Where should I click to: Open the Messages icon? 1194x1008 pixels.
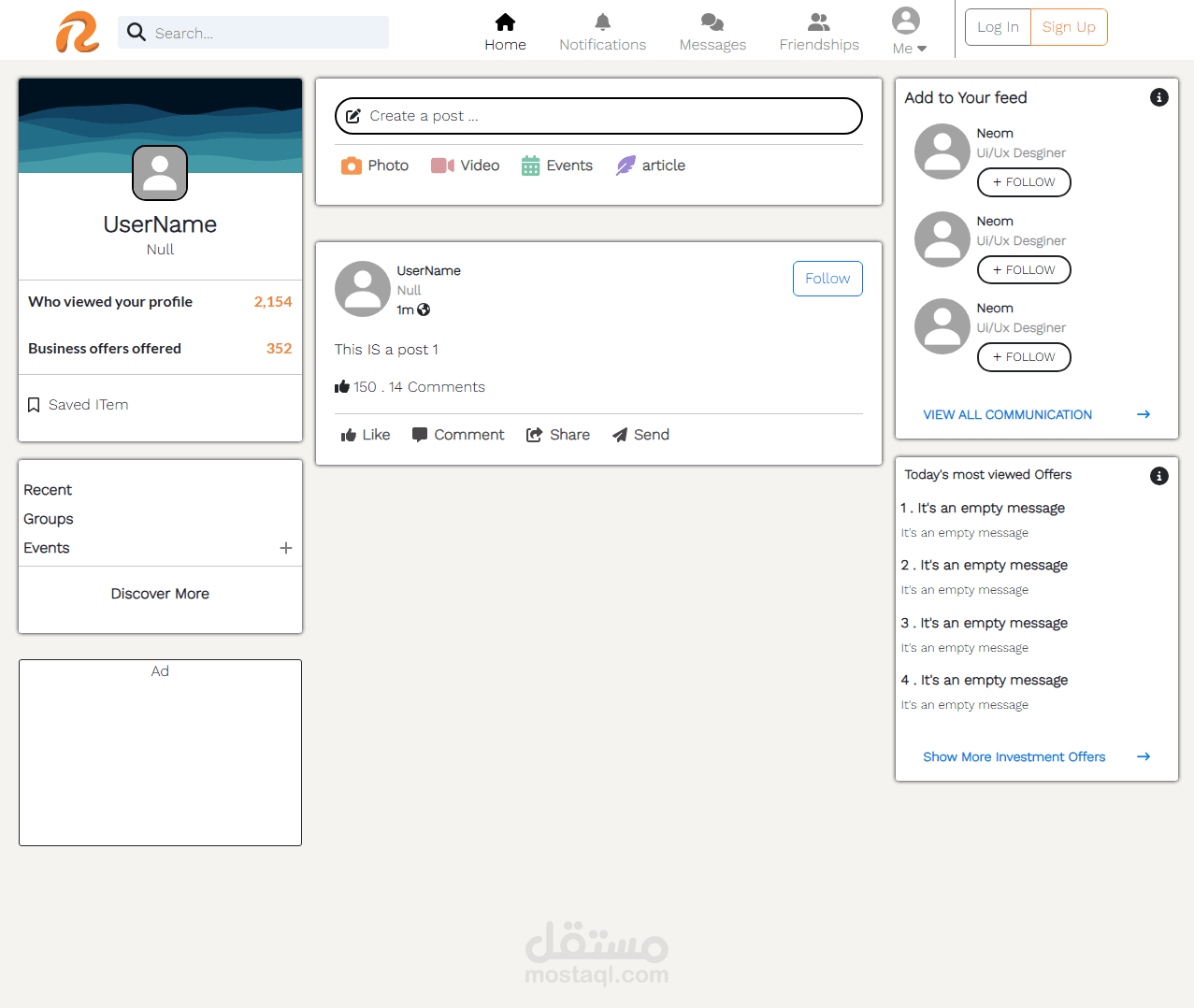712,21
